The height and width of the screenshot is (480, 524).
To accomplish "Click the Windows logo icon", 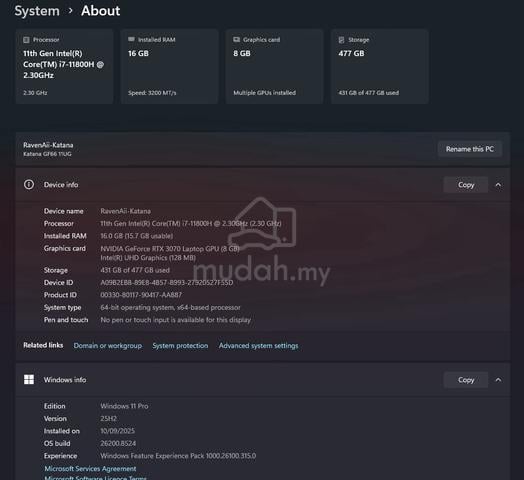I will [x=29, y=379].
